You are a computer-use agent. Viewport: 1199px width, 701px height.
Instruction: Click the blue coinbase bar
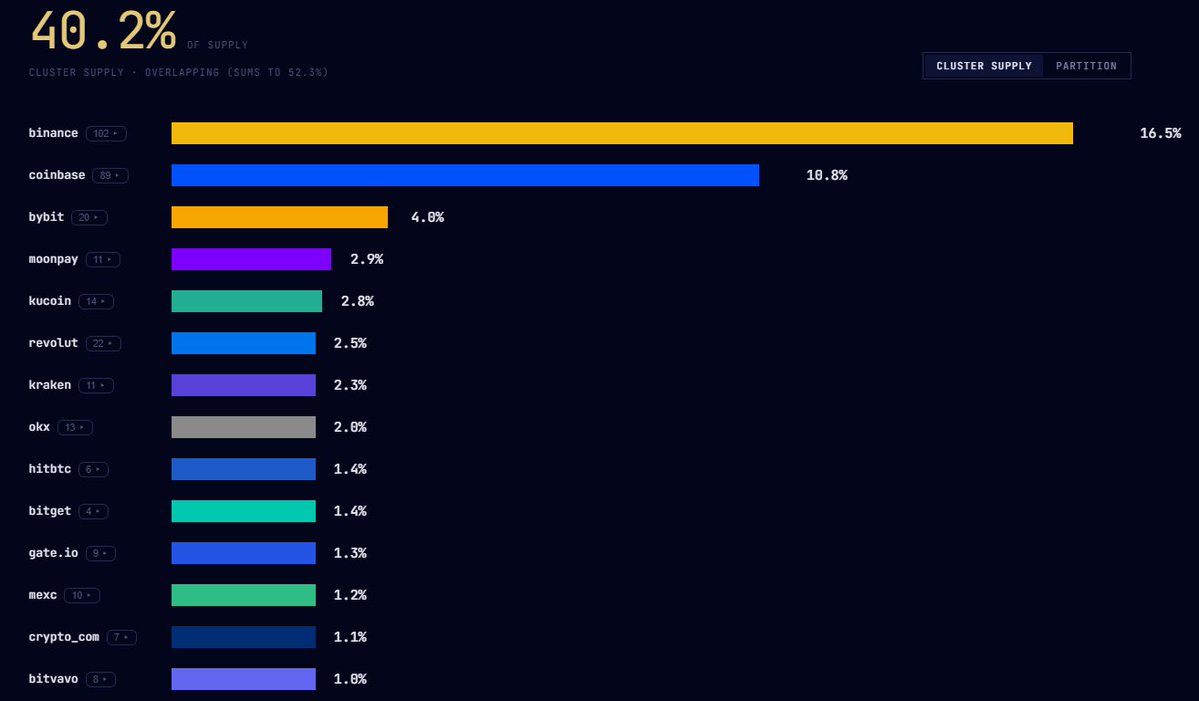pos(465,175)
